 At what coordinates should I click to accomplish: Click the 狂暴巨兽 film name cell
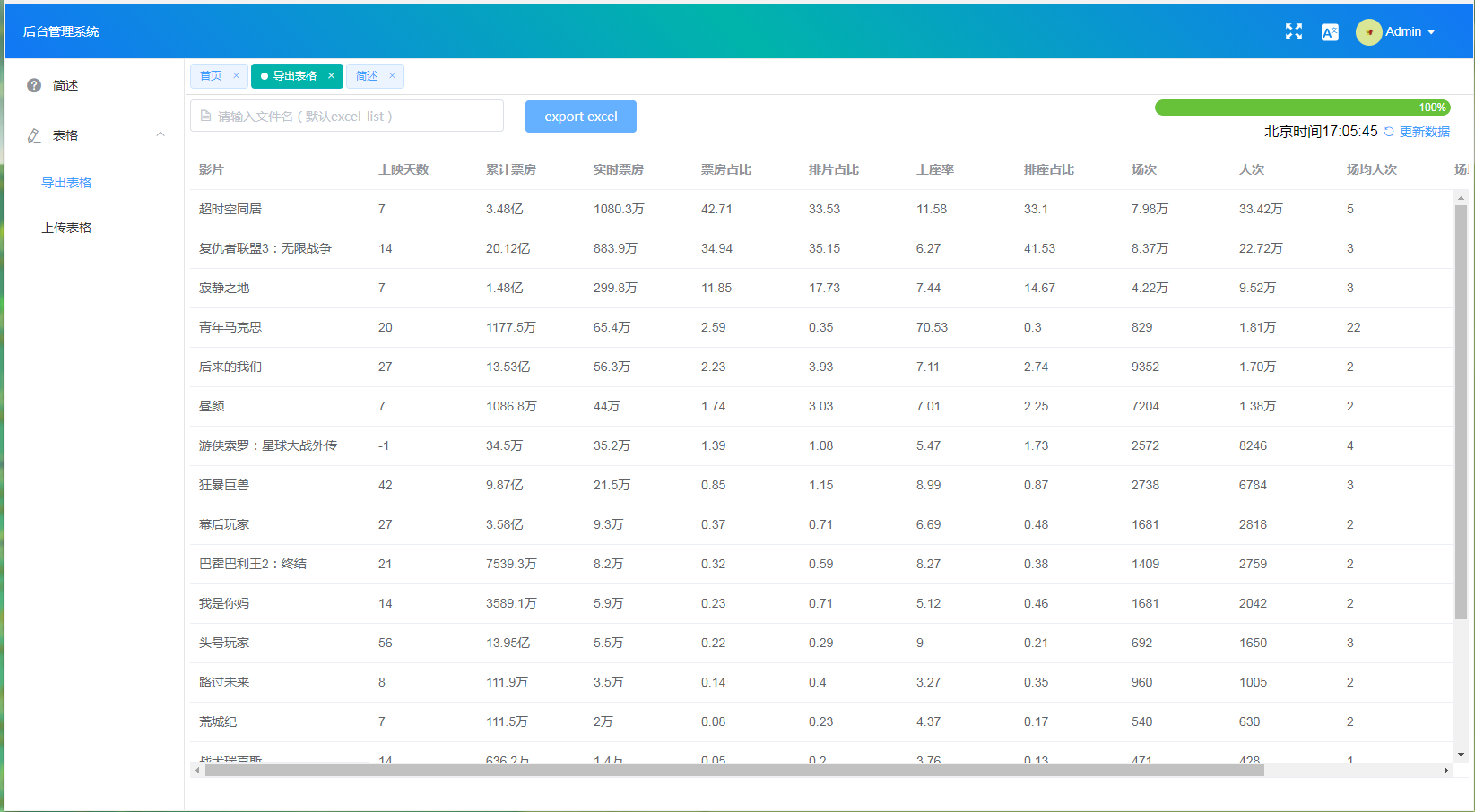(224, 485)
